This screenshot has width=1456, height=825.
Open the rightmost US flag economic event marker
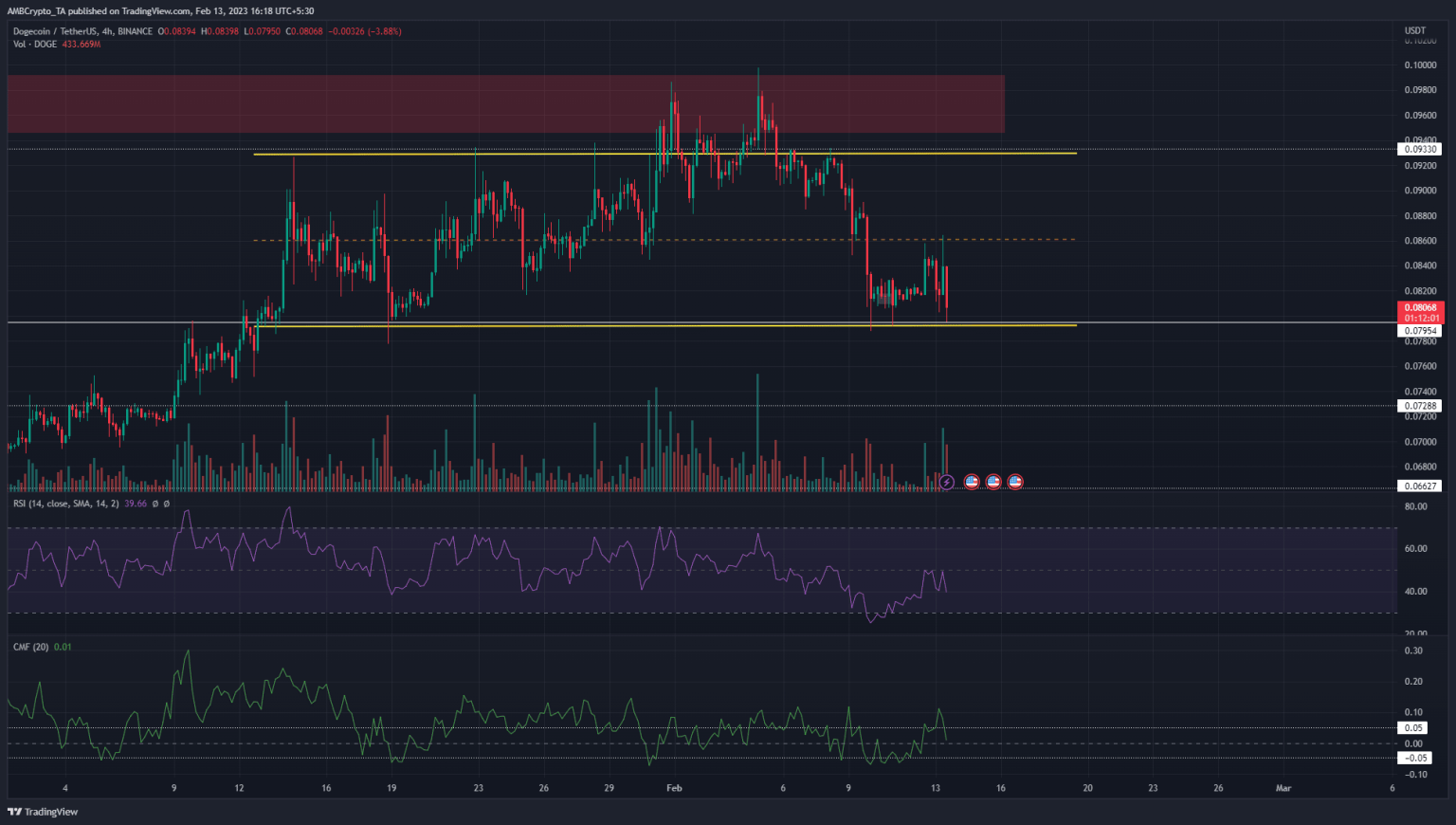click(x=1015, y=482)
